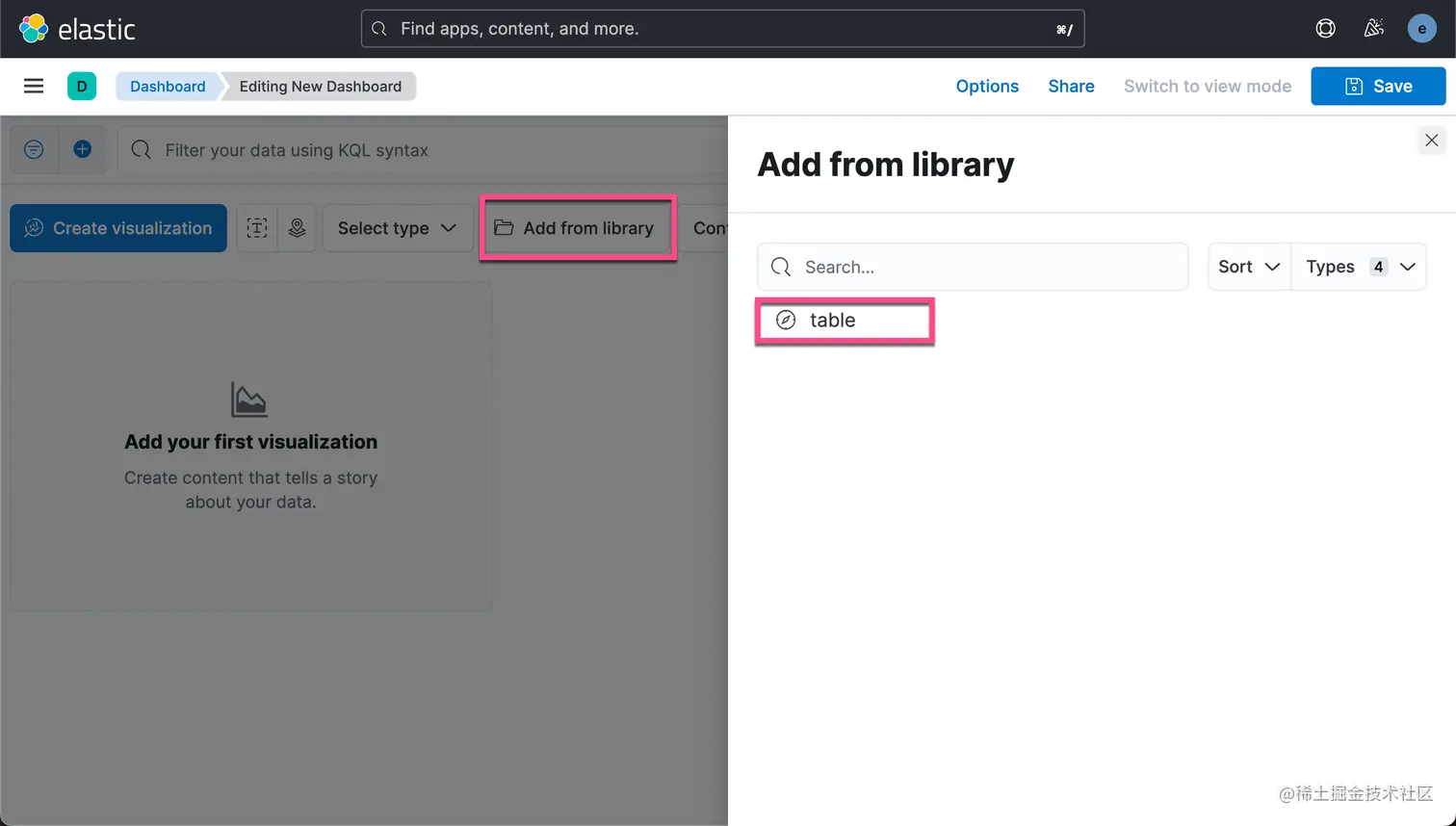Open the newsfeed celebration icon
Image resolution: width=1456 pixels, height=826 pixels.
[x=1374, y=28]
